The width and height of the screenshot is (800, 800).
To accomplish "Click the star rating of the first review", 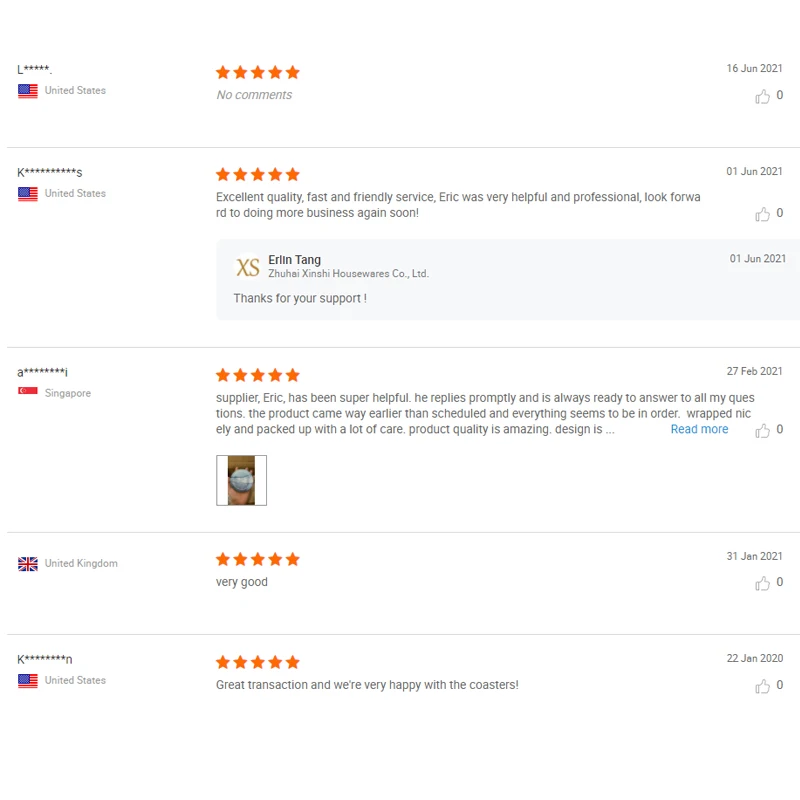I will coord(258,72).
